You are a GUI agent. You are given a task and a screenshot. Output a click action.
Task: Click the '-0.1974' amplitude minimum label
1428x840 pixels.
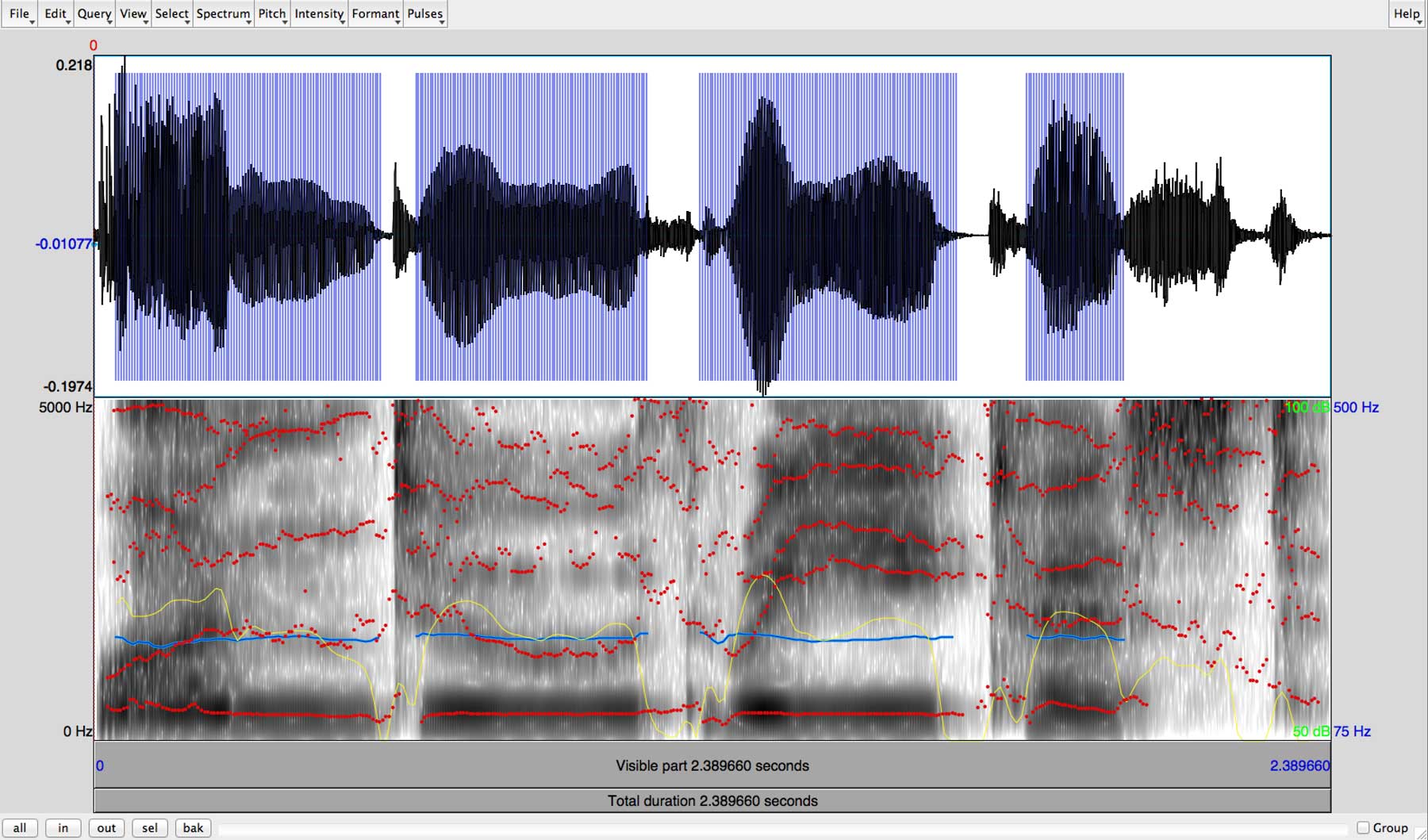[67, 387]
